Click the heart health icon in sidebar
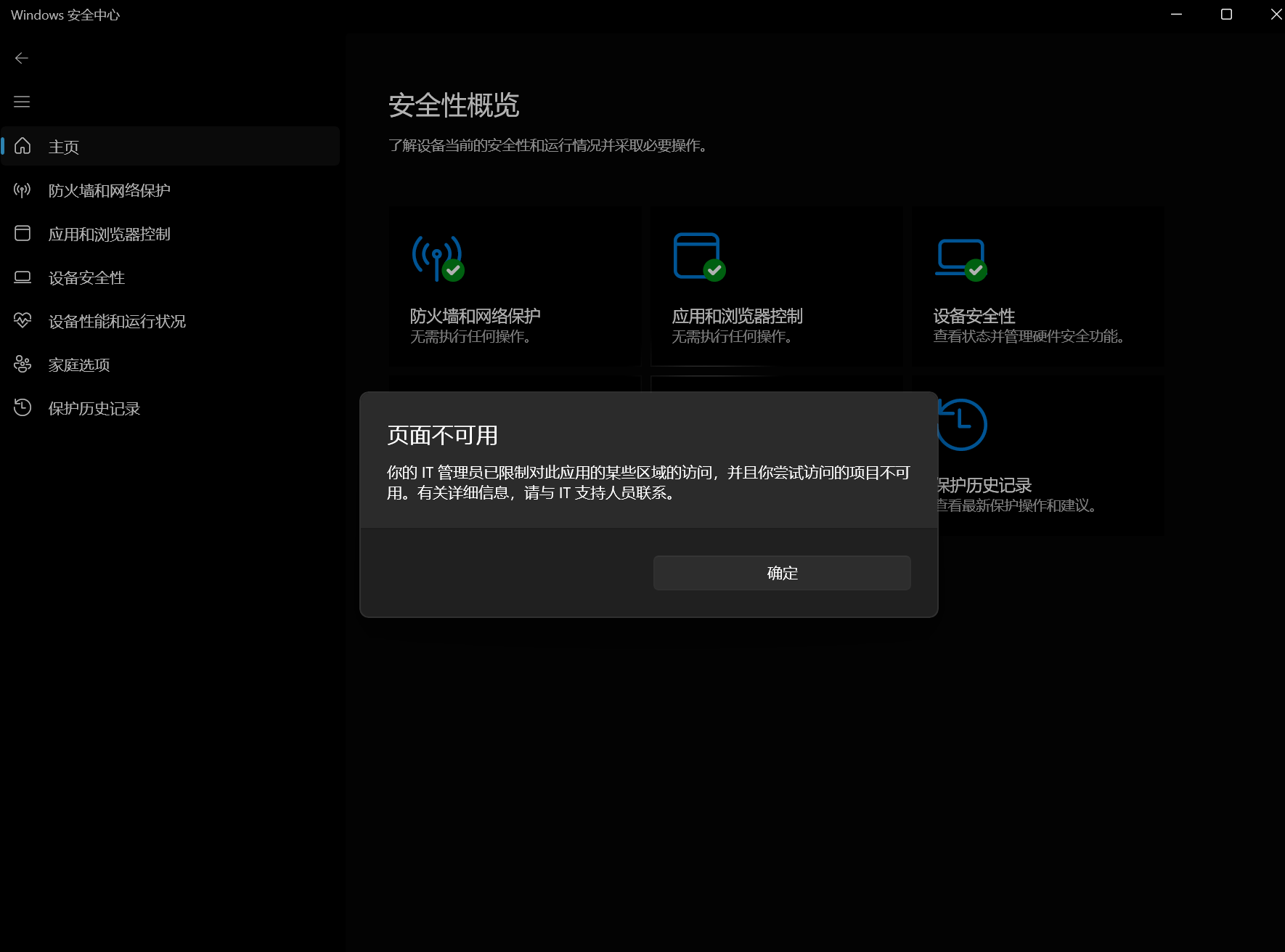1285x952 pixels. point(23,320)
